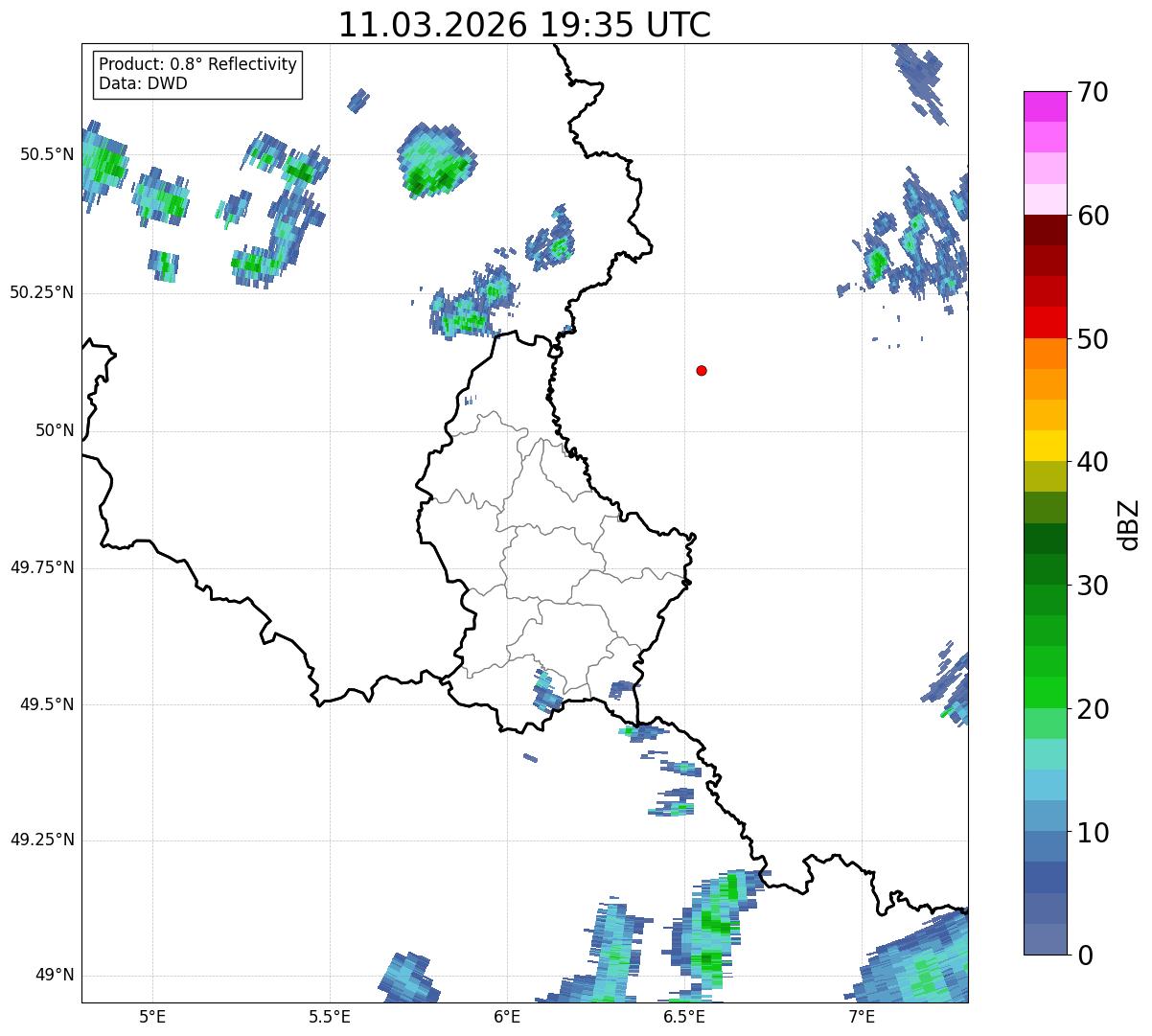Click colorbar tick label 30

(x=1093, y=586)
